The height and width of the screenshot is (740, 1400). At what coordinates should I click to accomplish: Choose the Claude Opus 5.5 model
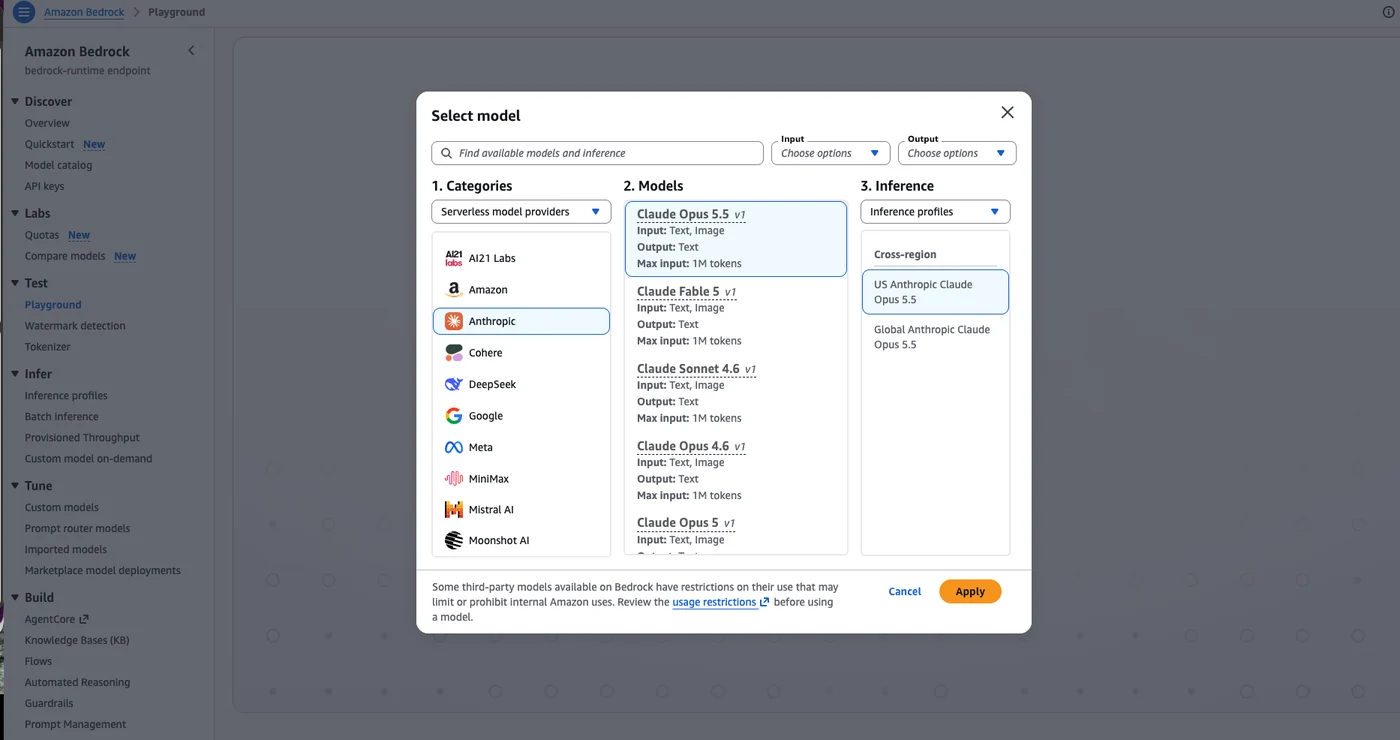[736, 239]
